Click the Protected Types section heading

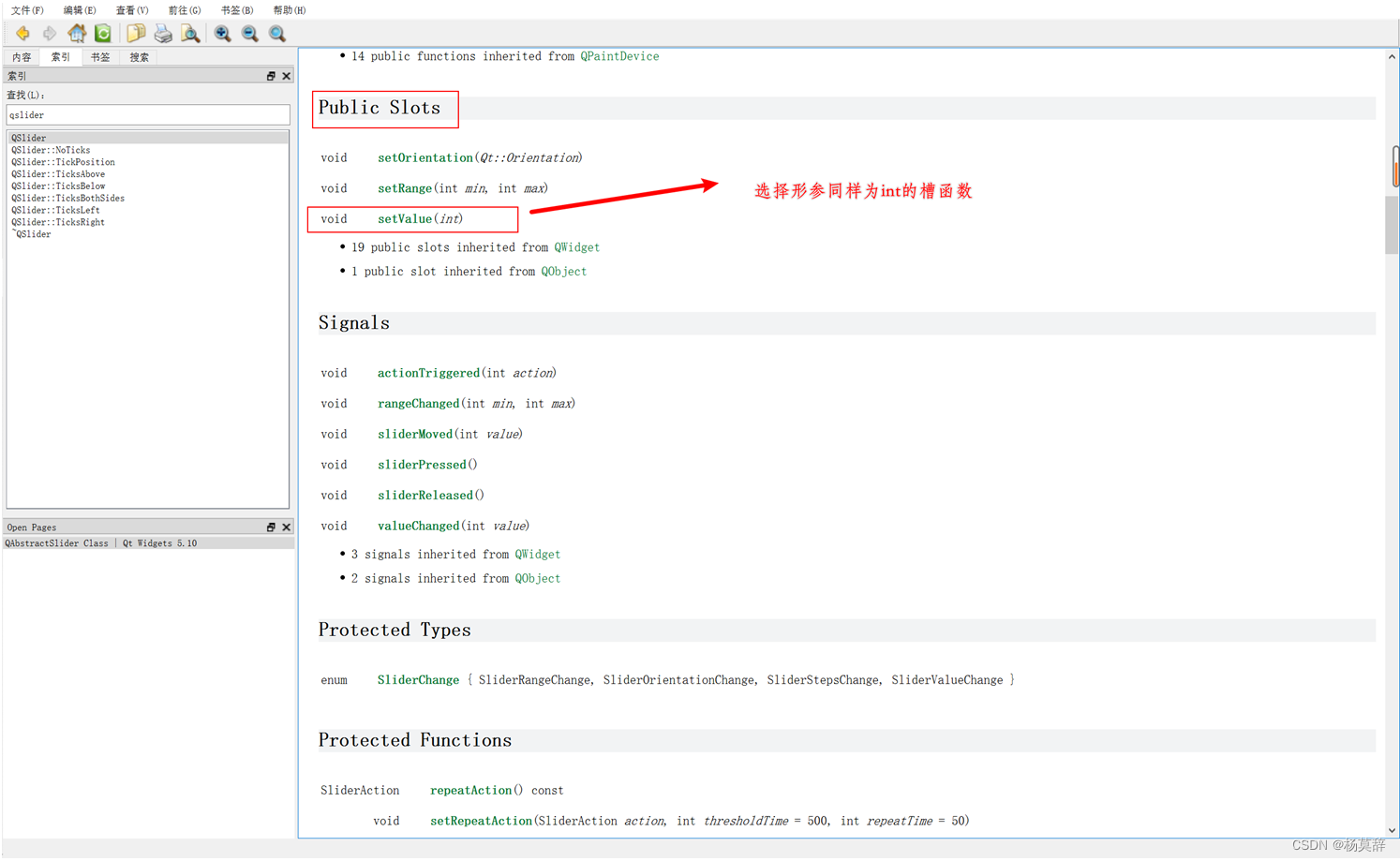[395, 631]
